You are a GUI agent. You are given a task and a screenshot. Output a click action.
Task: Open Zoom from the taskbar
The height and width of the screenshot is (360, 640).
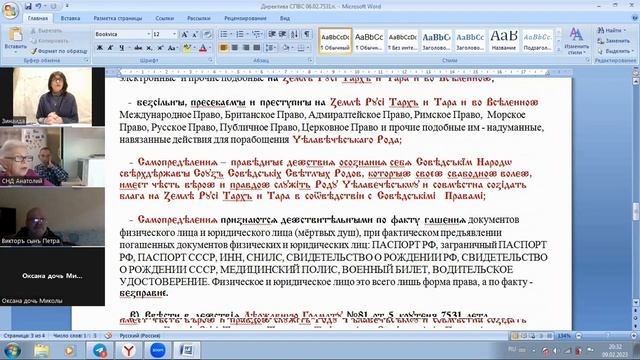(x=158, y=350)
